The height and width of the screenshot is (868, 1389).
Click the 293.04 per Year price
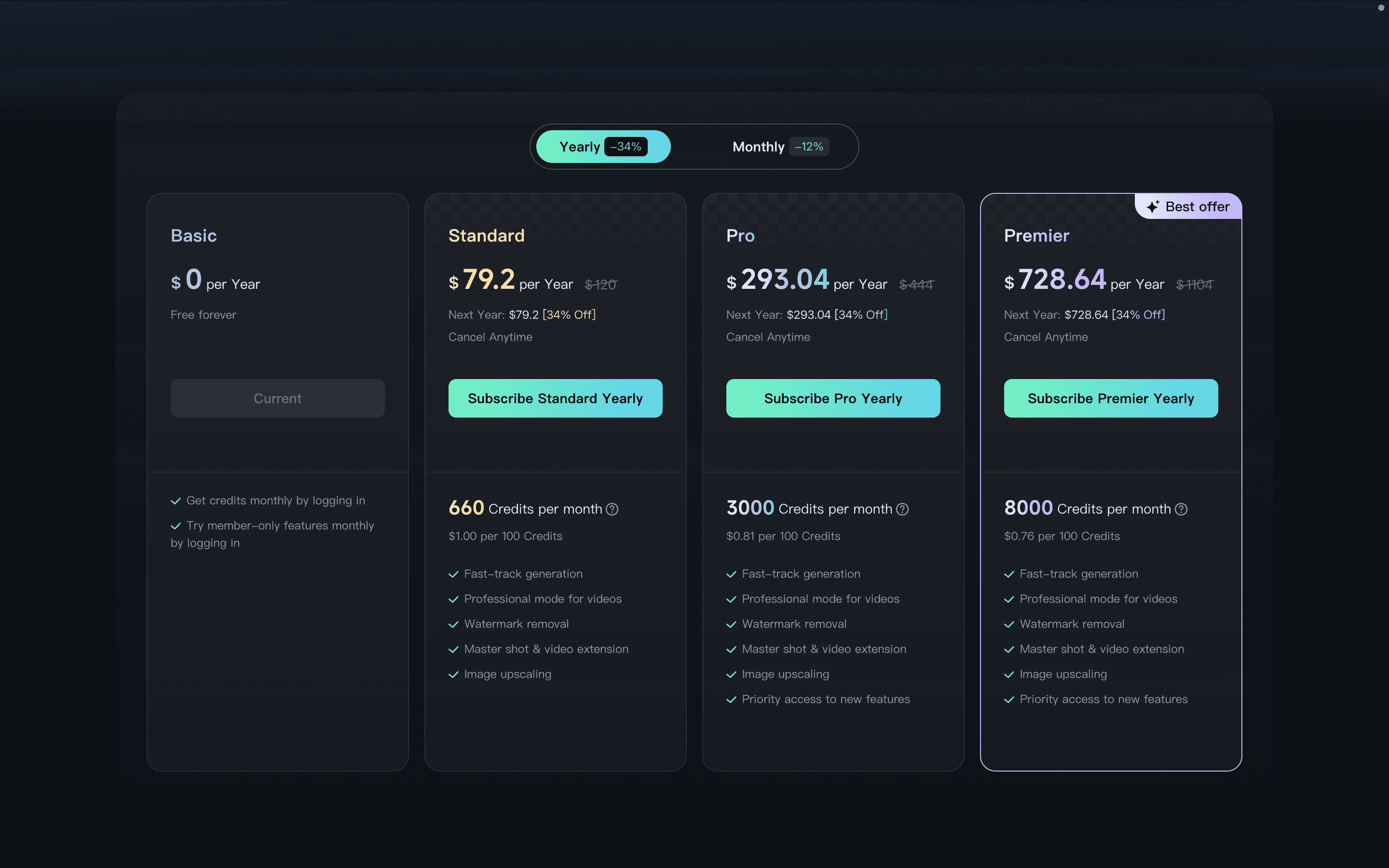point(806,280)
